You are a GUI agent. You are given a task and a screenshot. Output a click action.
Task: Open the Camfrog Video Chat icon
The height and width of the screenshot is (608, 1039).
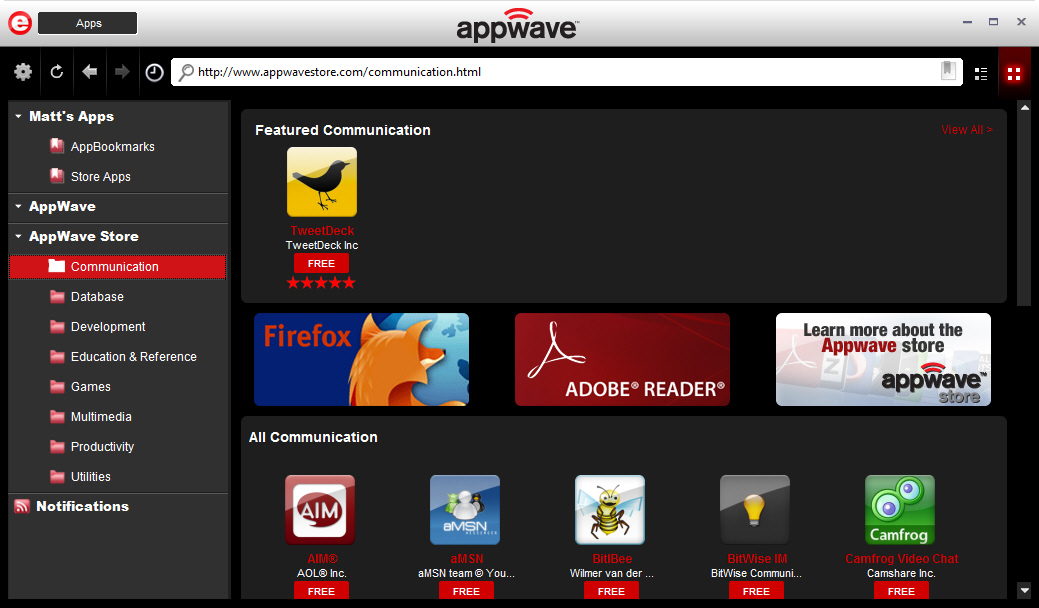pyautogui.click(x=900, y=509)
